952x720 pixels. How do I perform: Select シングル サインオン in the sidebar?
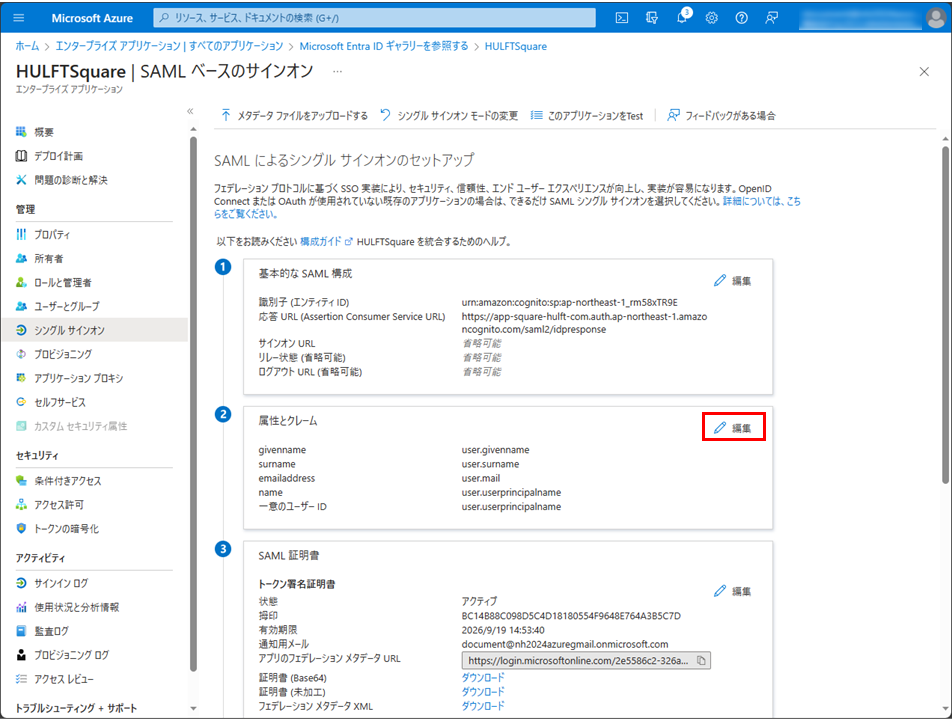coord(69,330)
